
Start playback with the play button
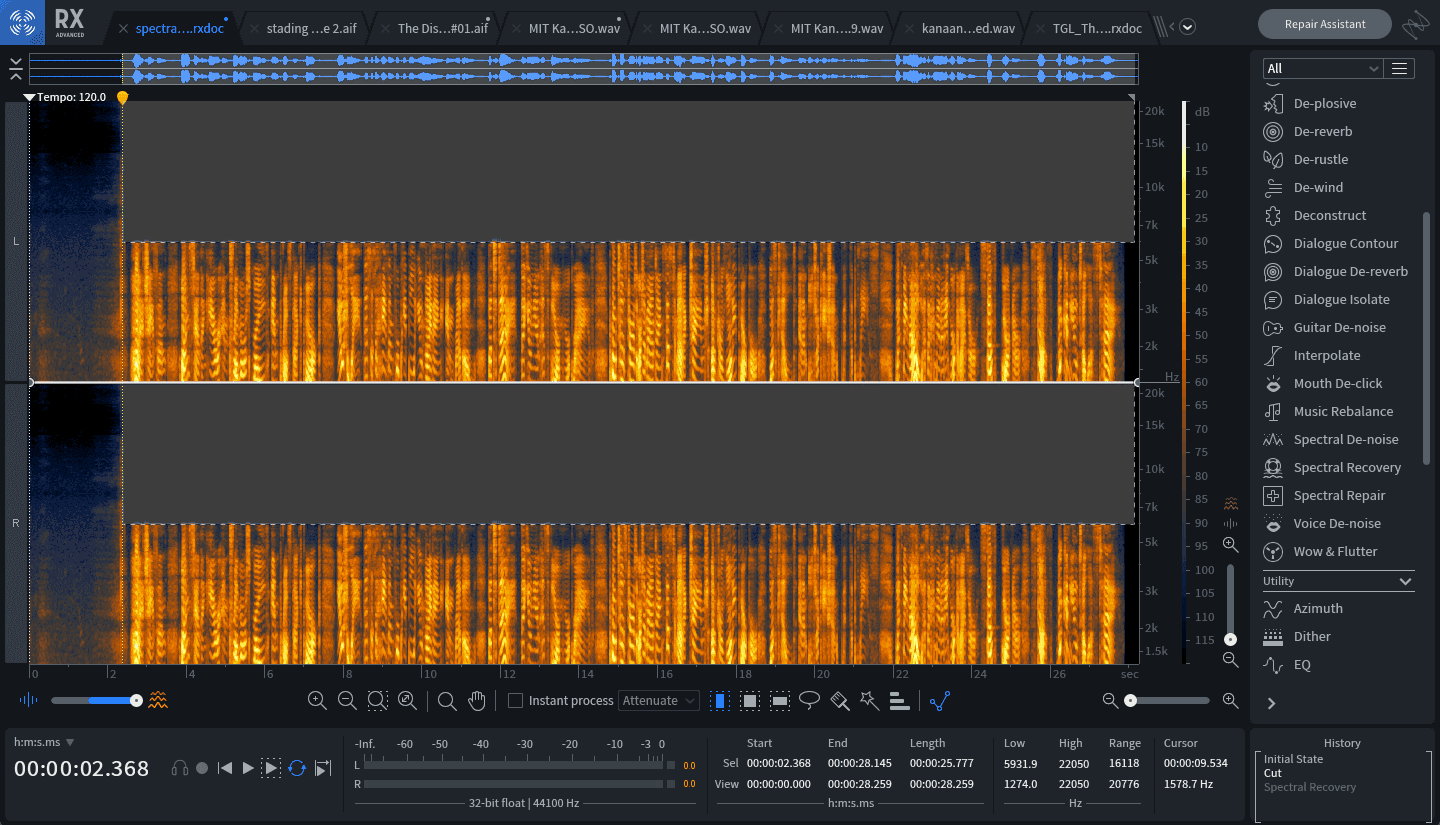click(x=248, y=768)
